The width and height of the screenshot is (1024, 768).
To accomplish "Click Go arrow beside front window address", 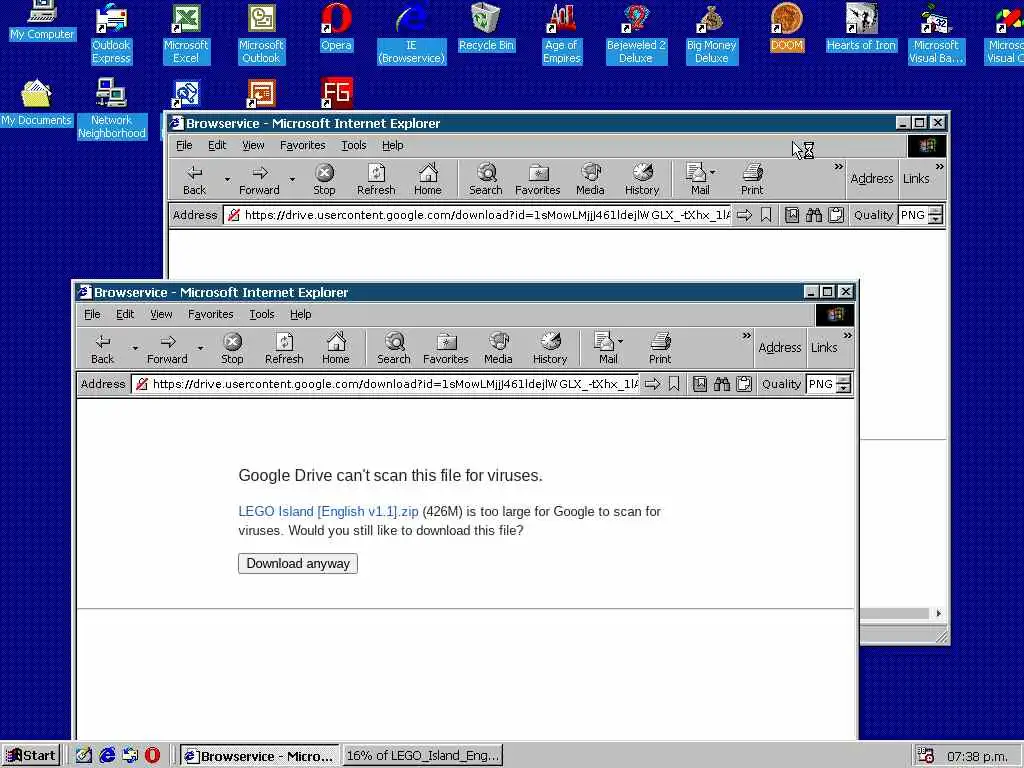I will pos(652,384).
